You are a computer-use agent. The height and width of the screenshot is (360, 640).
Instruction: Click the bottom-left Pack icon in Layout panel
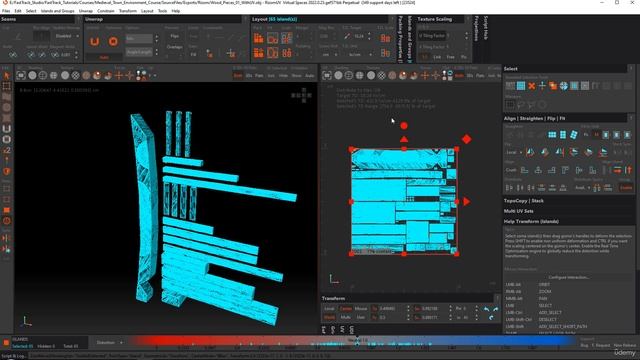258,53
